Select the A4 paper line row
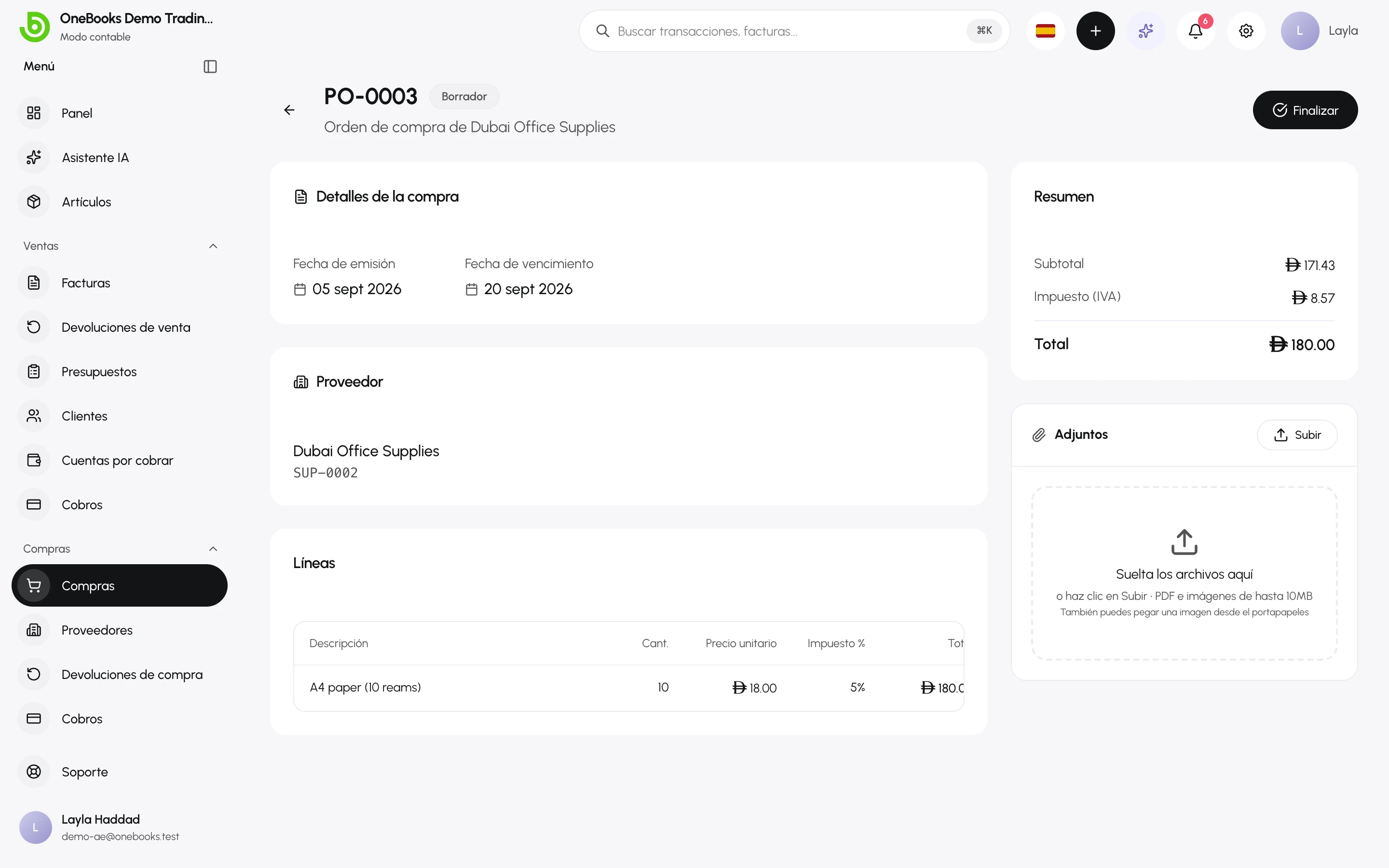1389x868 pixels. pos(628,688)
